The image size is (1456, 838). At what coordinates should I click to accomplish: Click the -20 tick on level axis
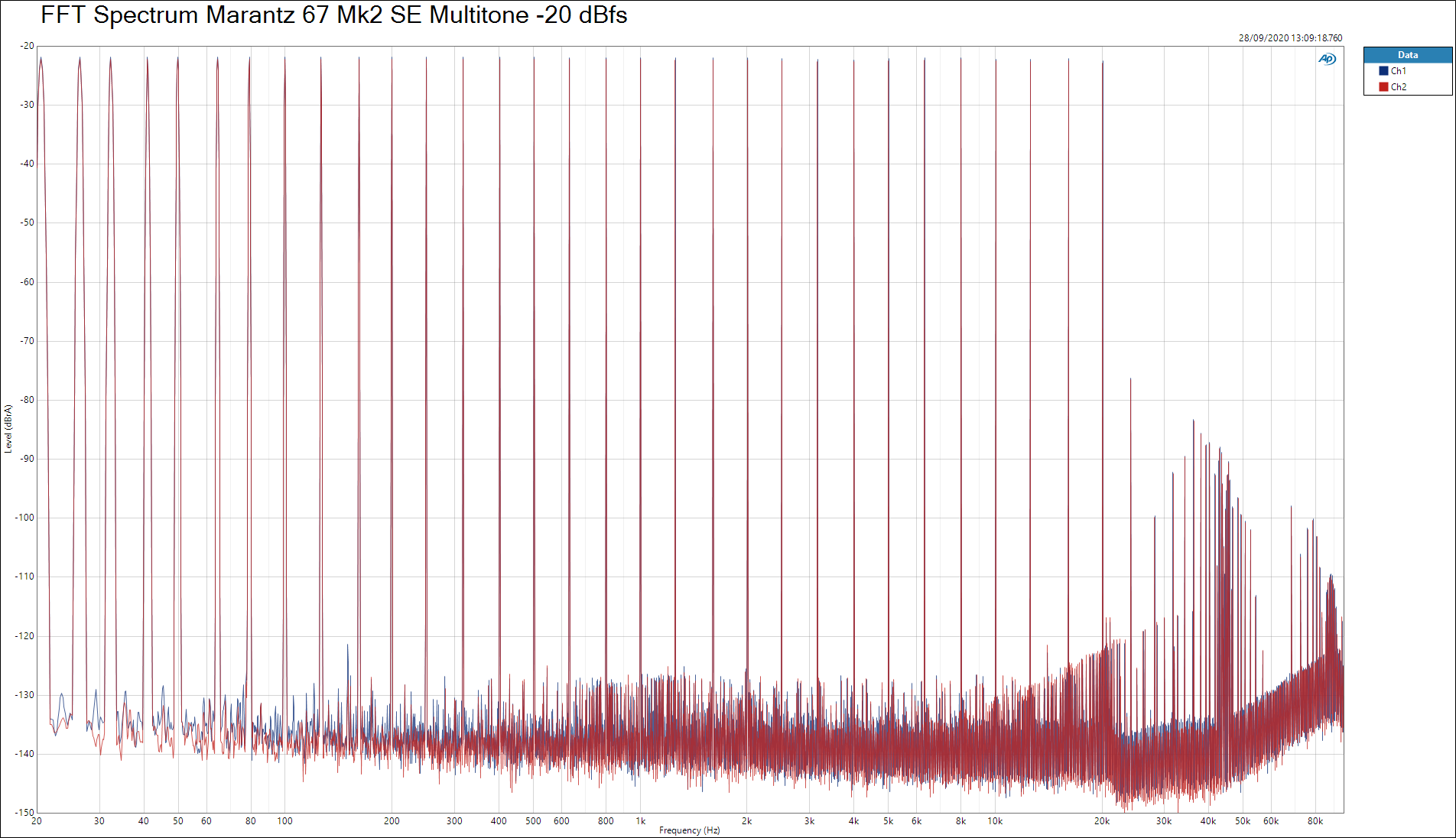click(28, 46)
